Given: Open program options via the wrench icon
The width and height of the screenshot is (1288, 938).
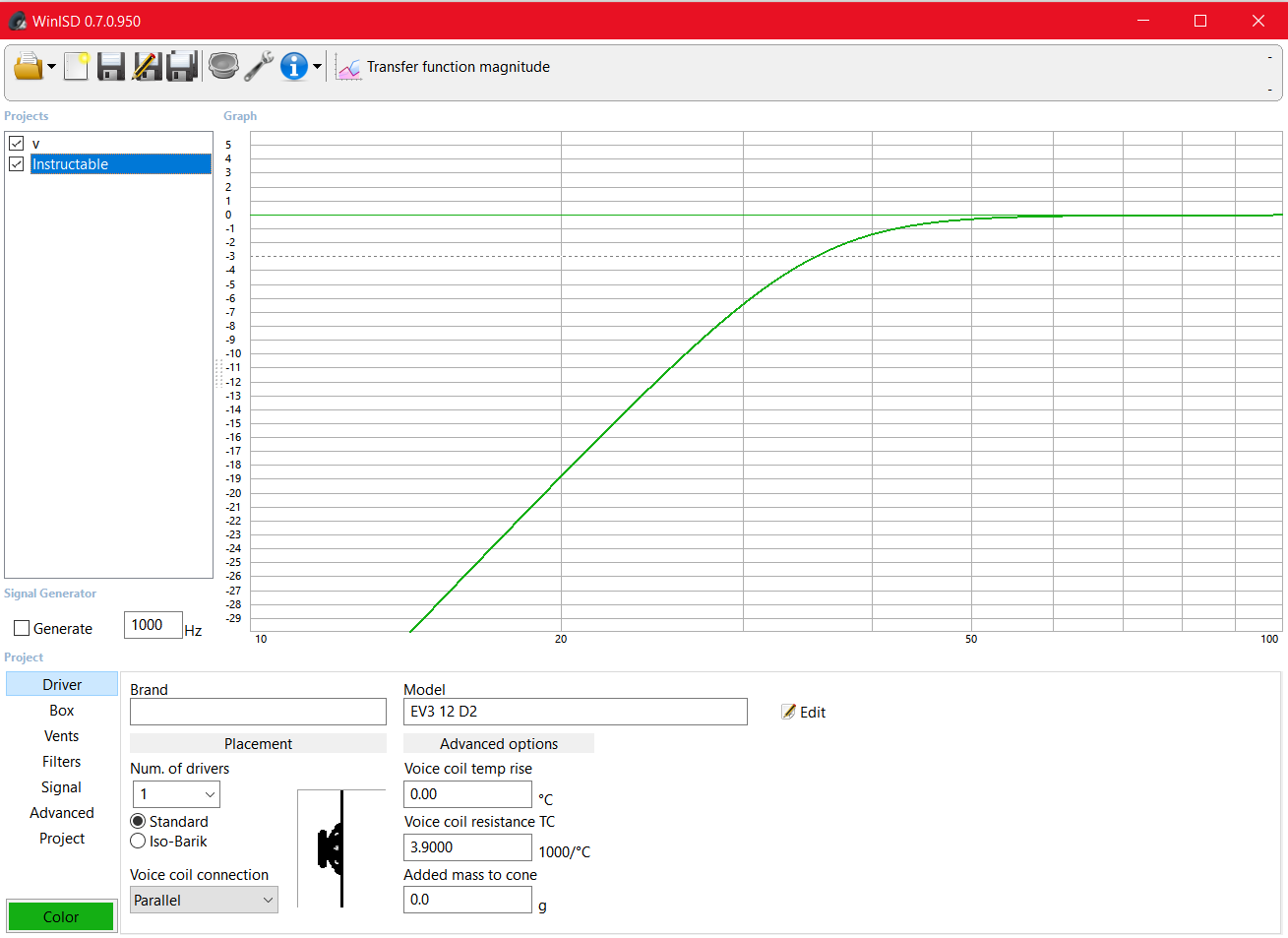Looking at the screenshot, I should click(259, 66).
